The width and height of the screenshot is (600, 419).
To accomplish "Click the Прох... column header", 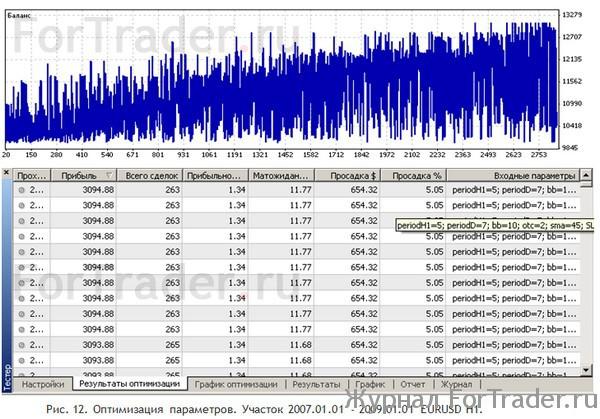I will pyautogui.click(x=32, y=176).
